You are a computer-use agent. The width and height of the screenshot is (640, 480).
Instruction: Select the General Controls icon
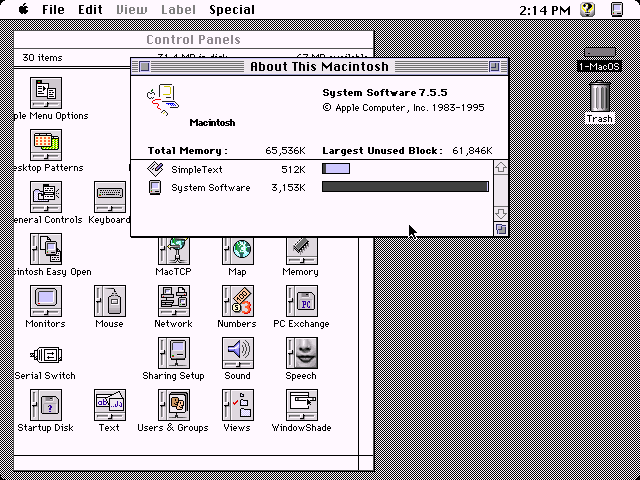46,197
